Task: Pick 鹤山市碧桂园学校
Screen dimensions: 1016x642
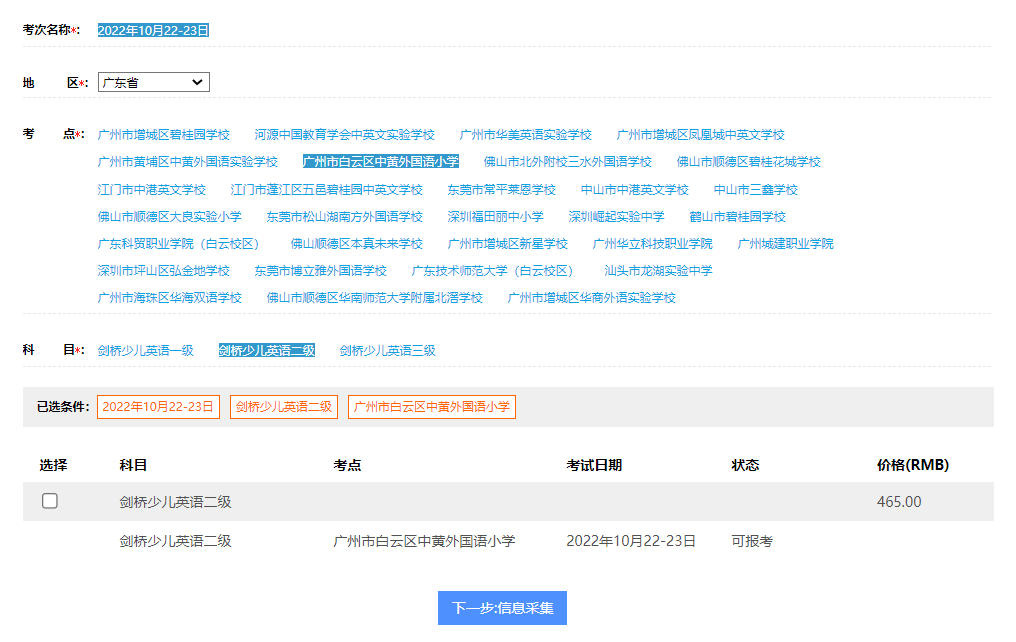Action: click(x=737, y=217)
